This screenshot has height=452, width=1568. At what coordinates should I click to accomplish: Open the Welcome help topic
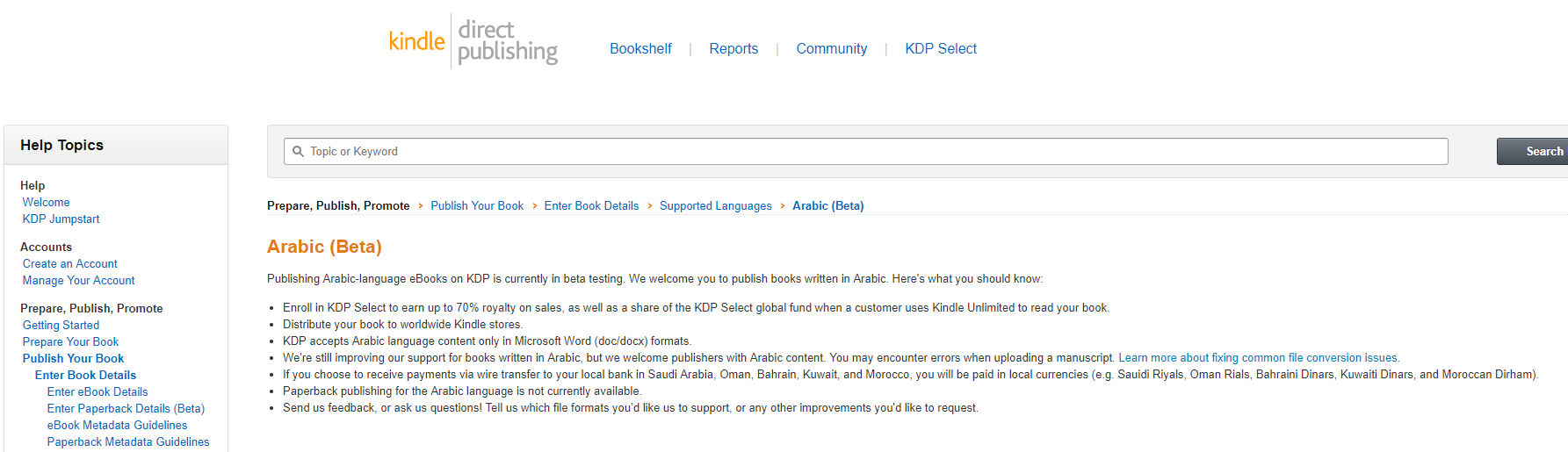[46, 202]
